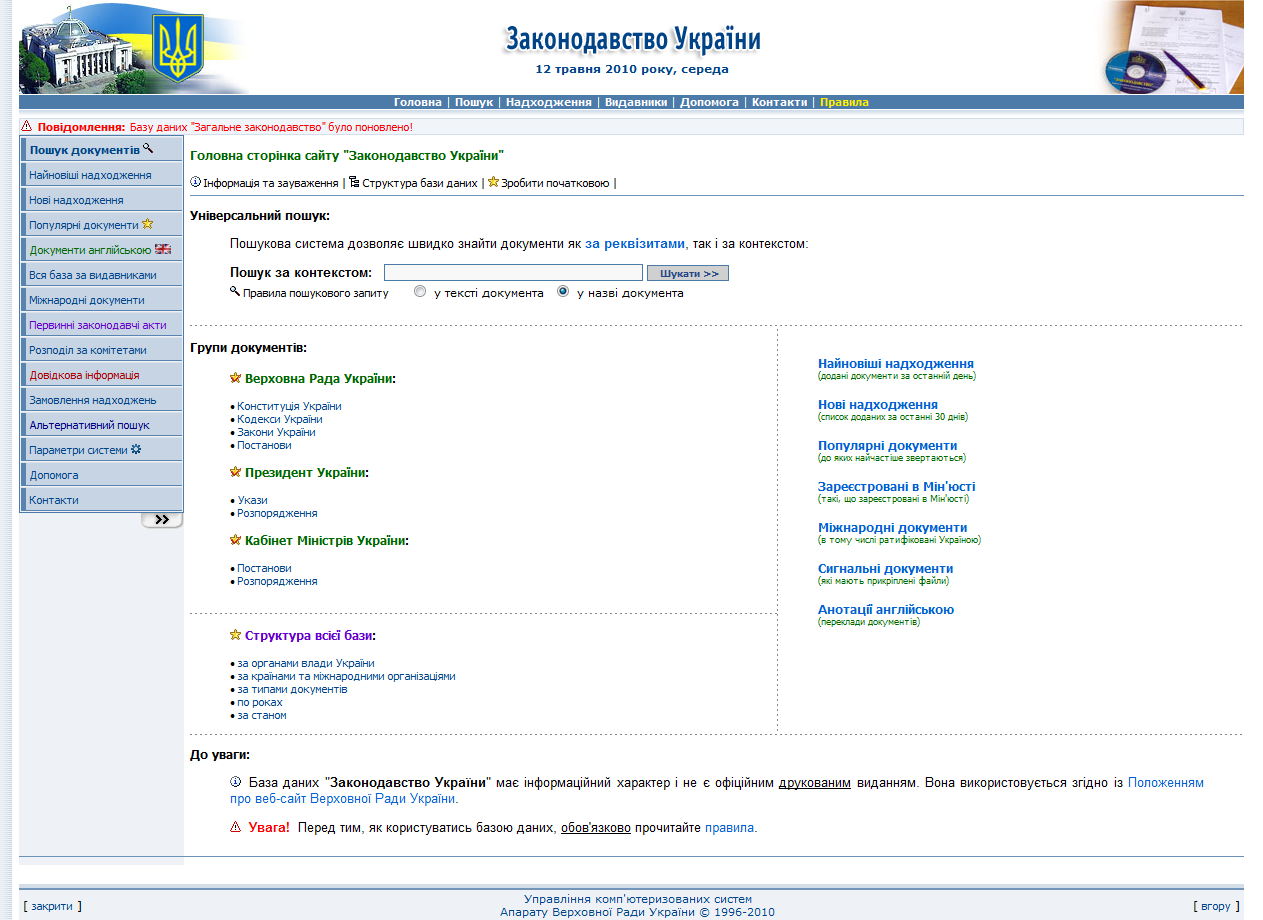Click the red warning icon beside Увага!
Viewport: 1263px width, 920px height.
point(236,827)
